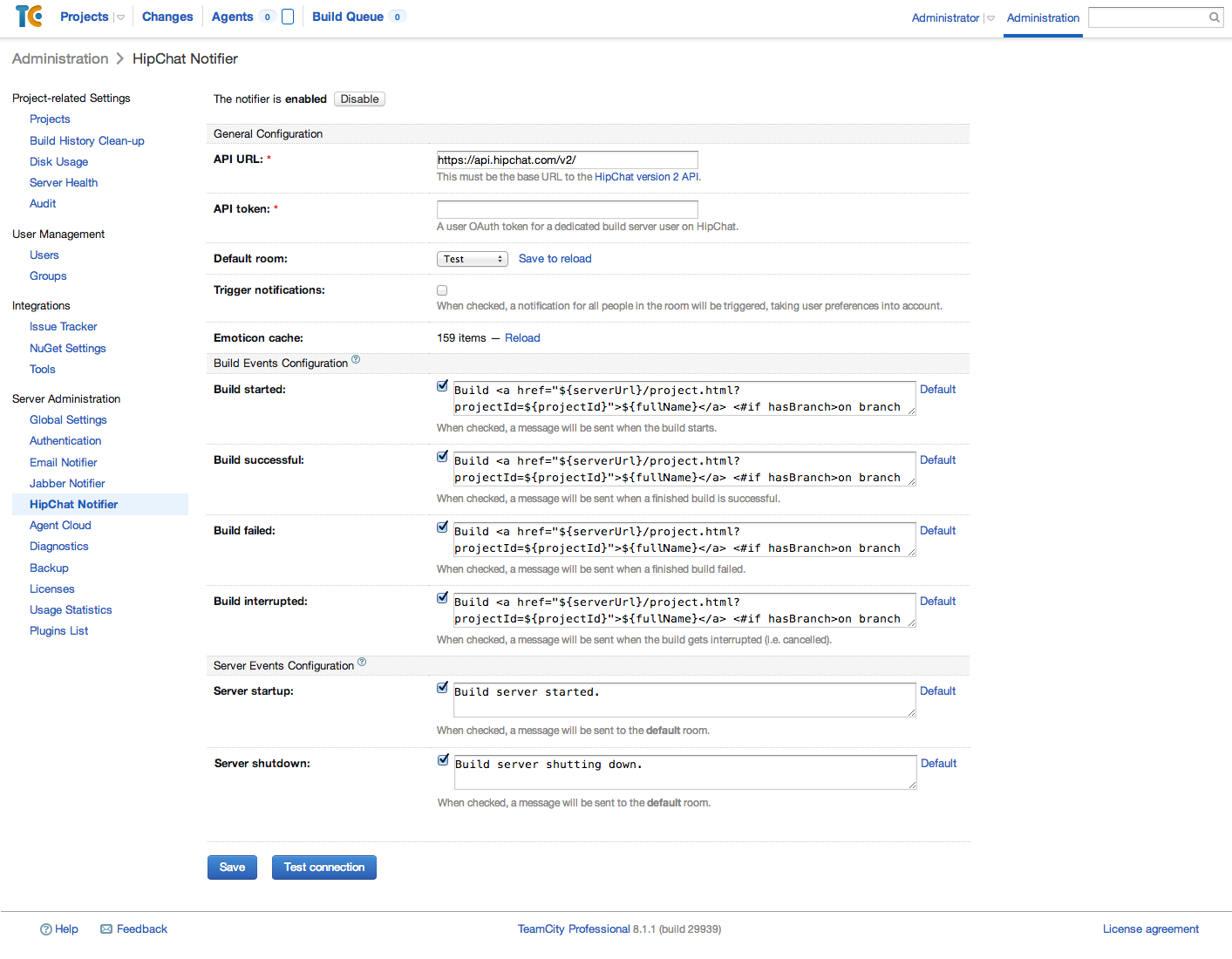
Task: Uncheck the Build failed checkbox
Action: [x=442, y=527]
